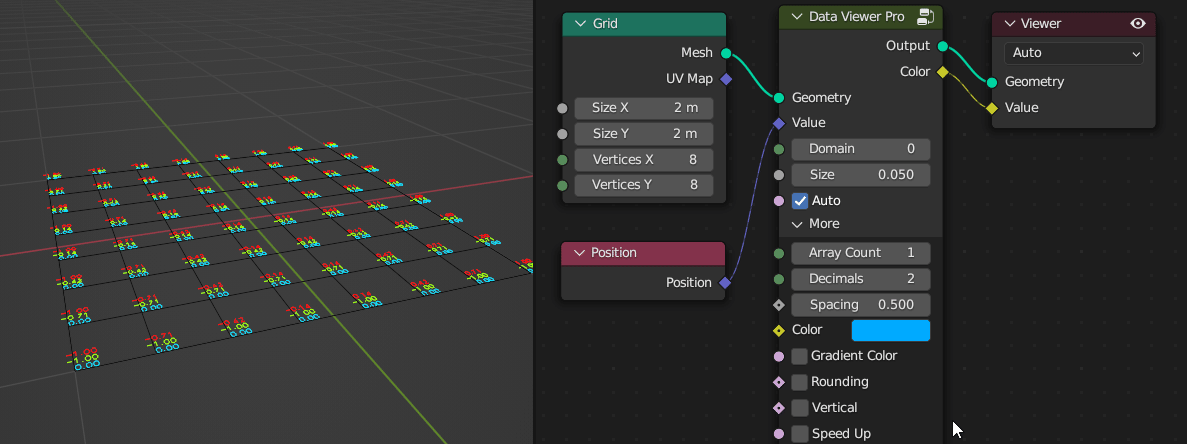This screenshot has height=444, width=1187.
Task: Click the Size field showing 0.050
Action: tap(861, 175)
